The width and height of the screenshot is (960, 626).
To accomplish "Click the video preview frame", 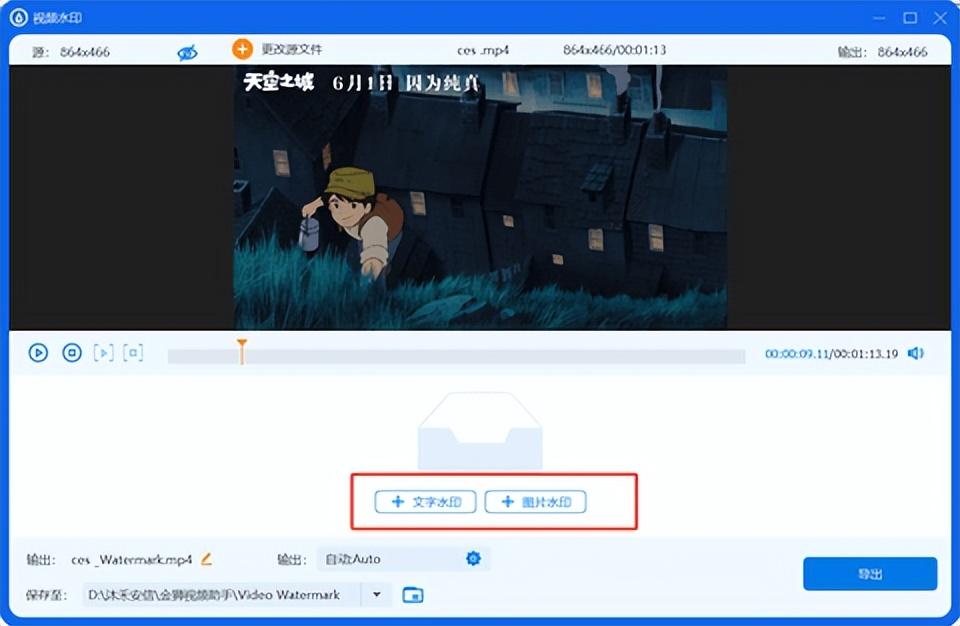I will (480, 197).
